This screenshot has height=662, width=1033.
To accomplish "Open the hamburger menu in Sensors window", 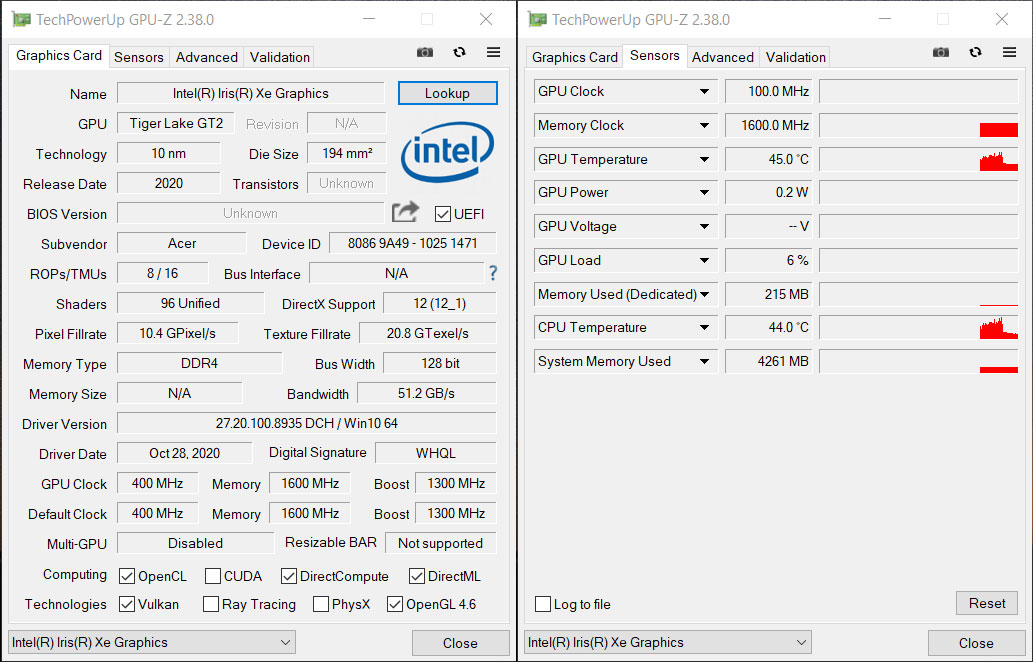I will (x=1009, y=52).
